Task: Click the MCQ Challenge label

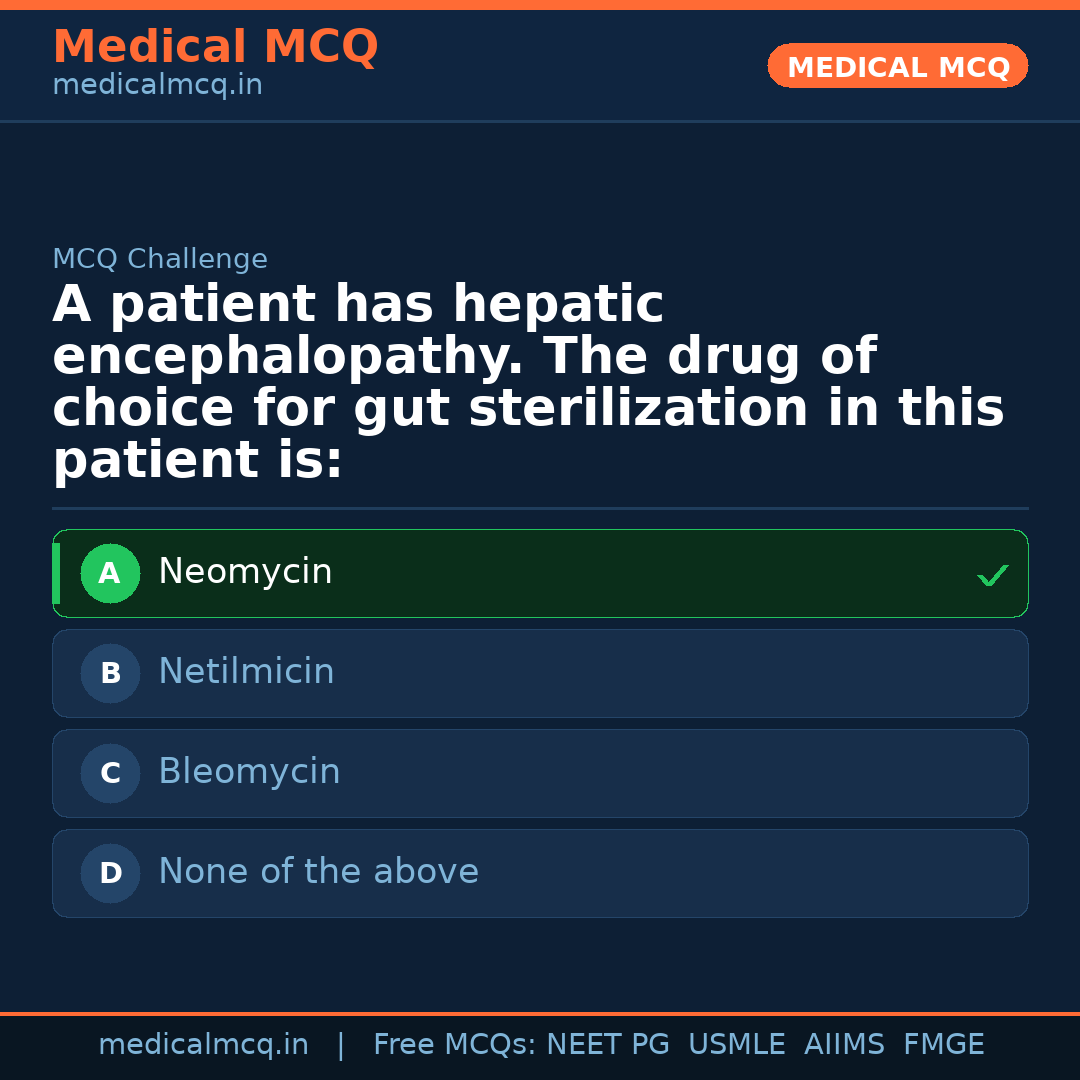Action: tap(160, 260)
